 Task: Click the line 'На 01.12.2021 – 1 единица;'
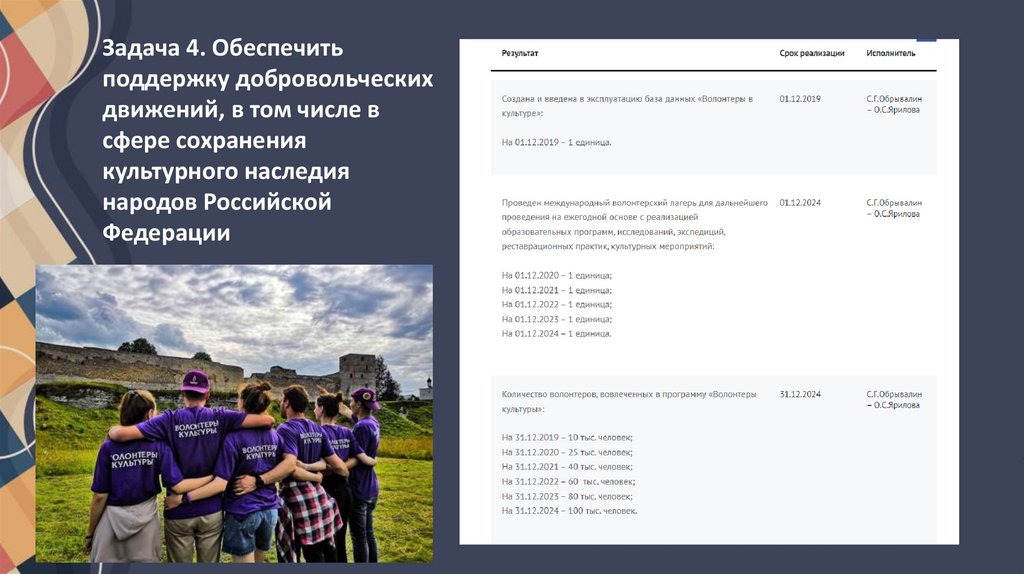[556, 290]
